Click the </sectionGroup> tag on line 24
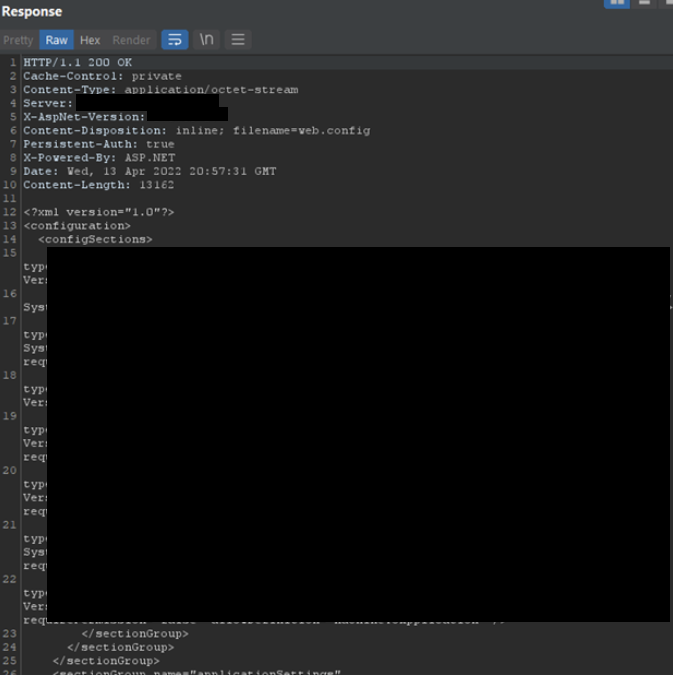Image resolution: width=673 pixels, height=675 pixels. 121,647
